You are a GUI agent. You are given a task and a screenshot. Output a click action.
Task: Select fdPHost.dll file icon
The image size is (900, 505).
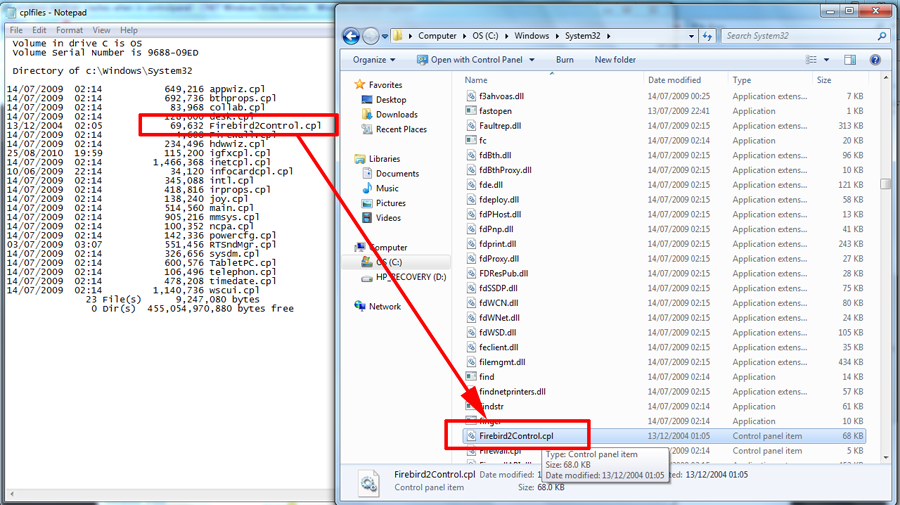[x=471, y=214]
